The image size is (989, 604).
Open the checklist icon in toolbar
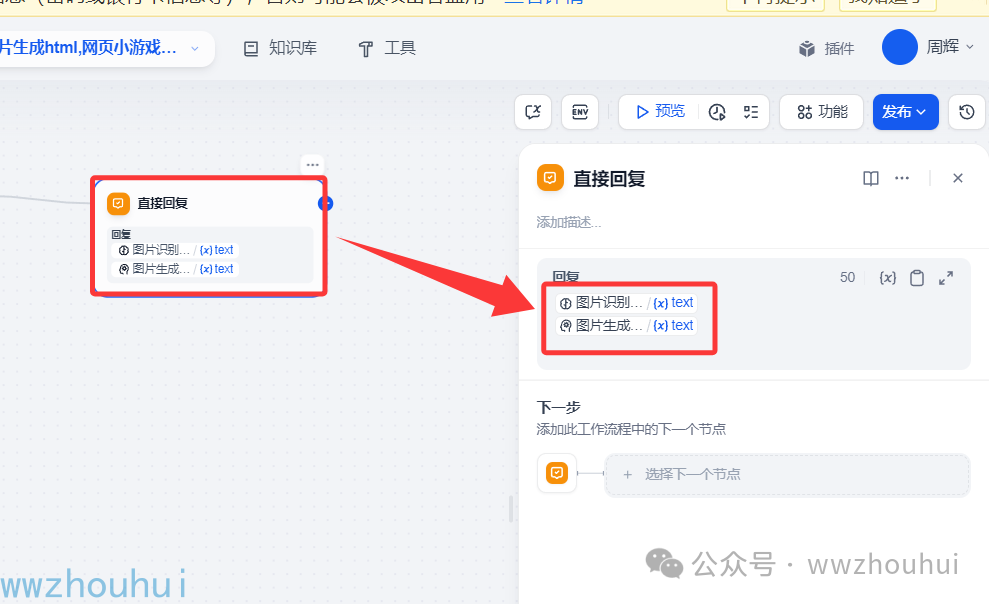tap(751, 112)
